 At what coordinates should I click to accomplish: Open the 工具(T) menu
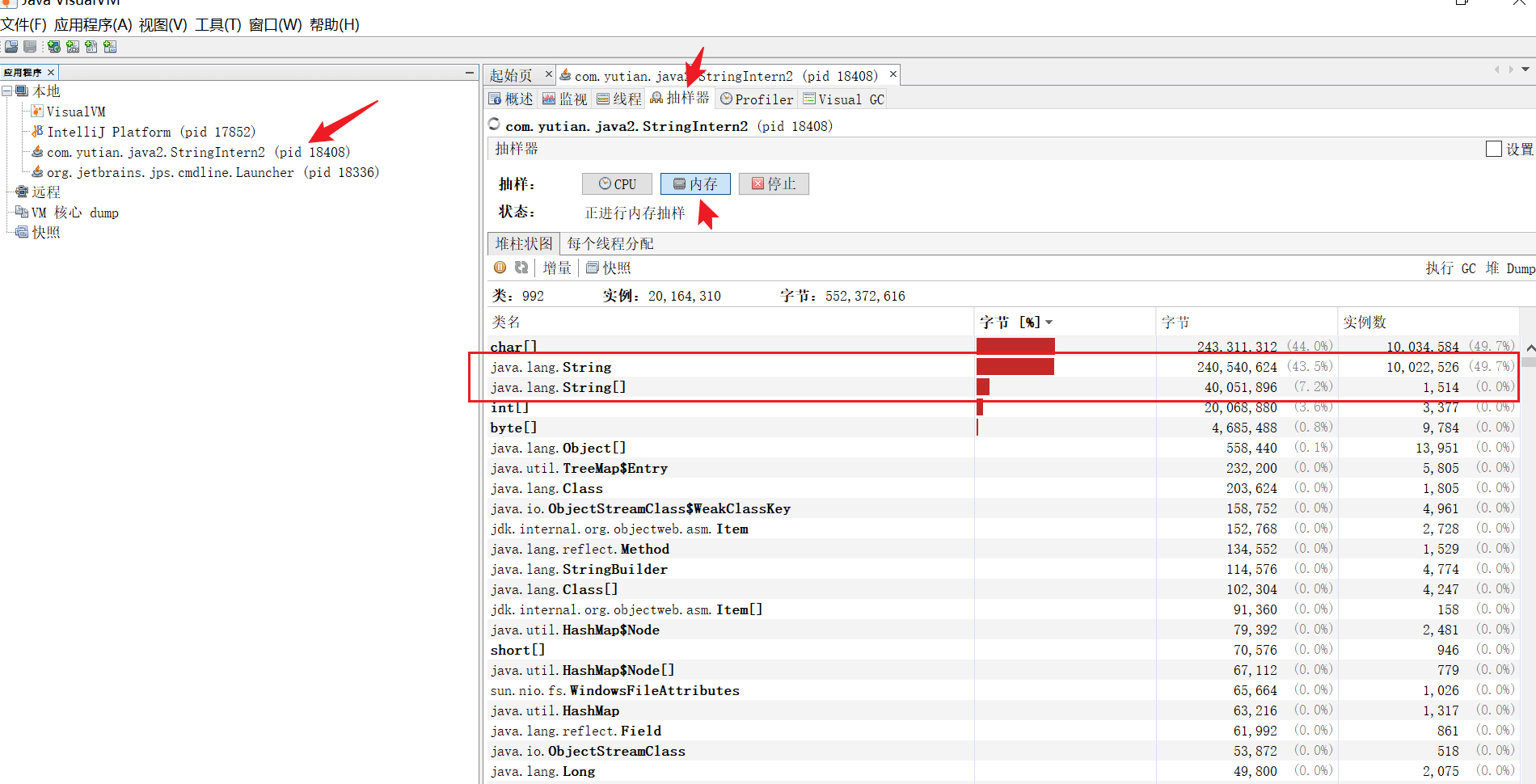217,25
